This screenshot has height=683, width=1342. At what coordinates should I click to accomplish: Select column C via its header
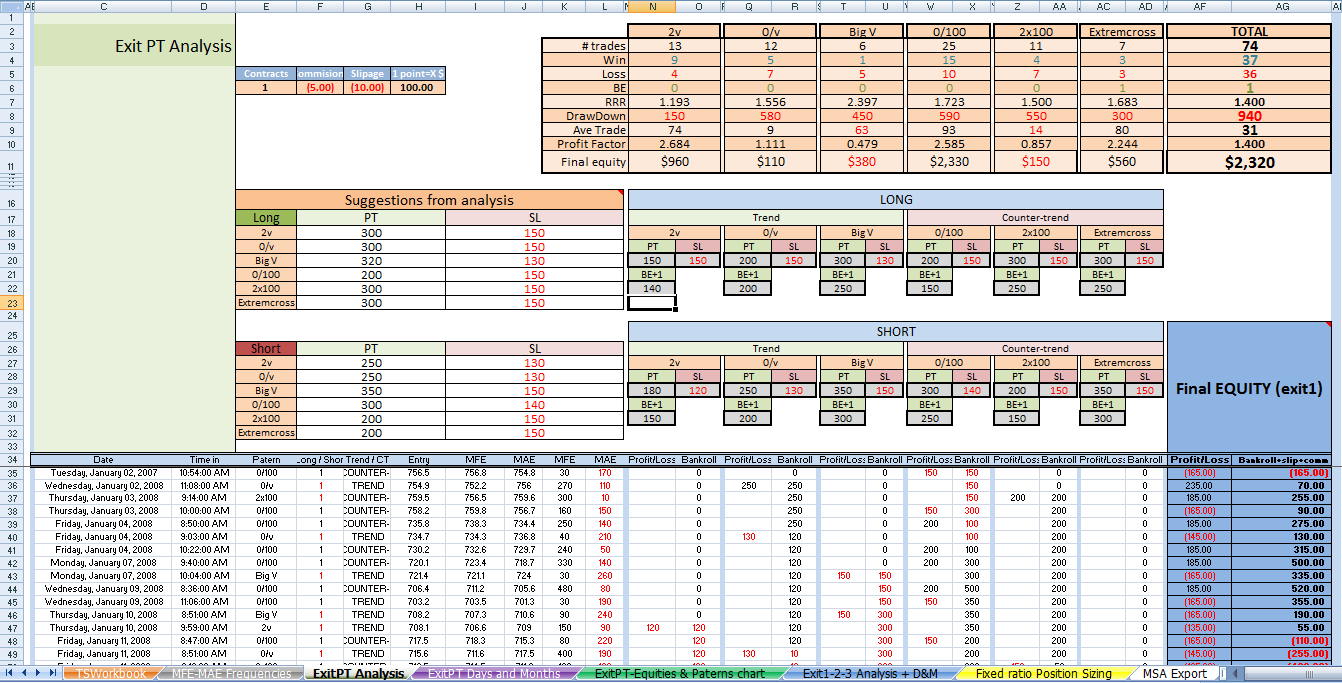pos(103,6)
